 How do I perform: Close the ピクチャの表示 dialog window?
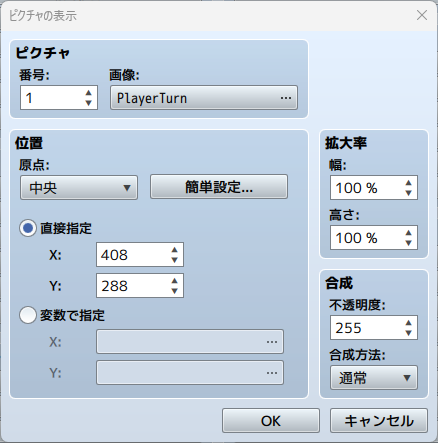(x=422, y=15)
